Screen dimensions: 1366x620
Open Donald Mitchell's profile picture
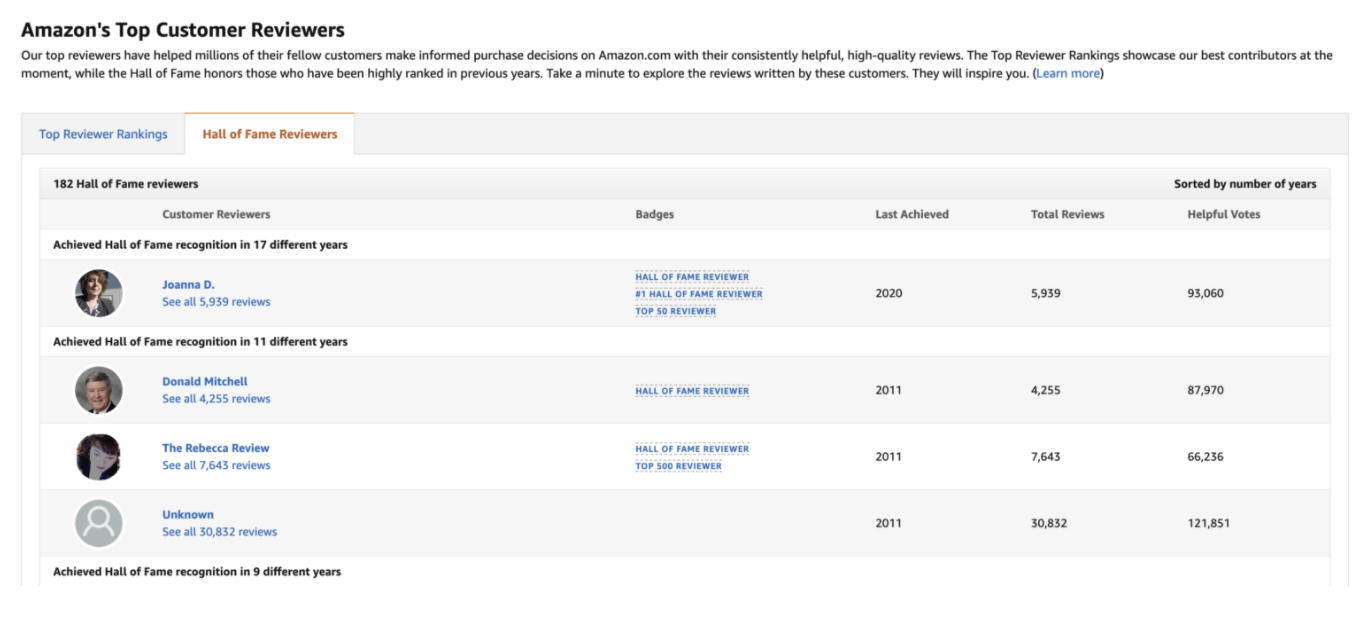[99, 390]
